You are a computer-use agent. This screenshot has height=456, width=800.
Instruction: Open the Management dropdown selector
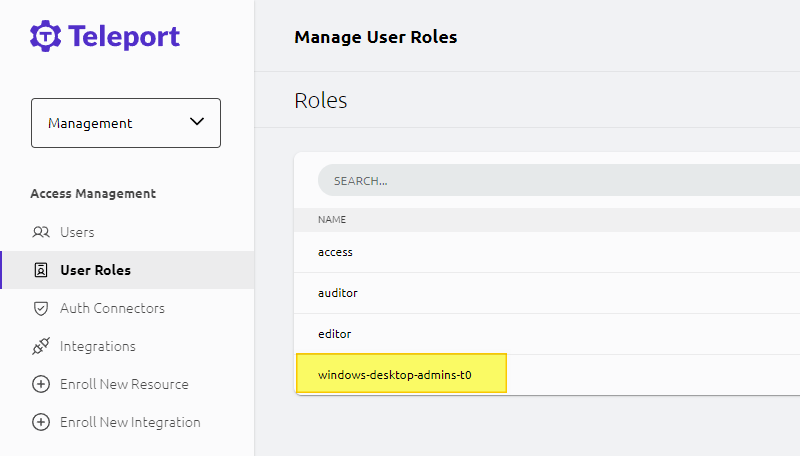point(125,123)
